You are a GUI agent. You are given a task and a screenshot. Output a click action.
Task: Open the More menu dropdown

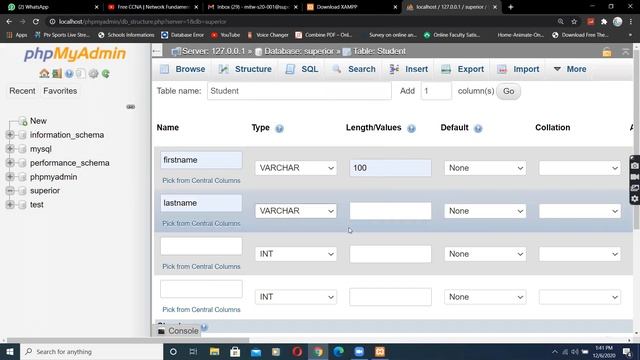570,69
